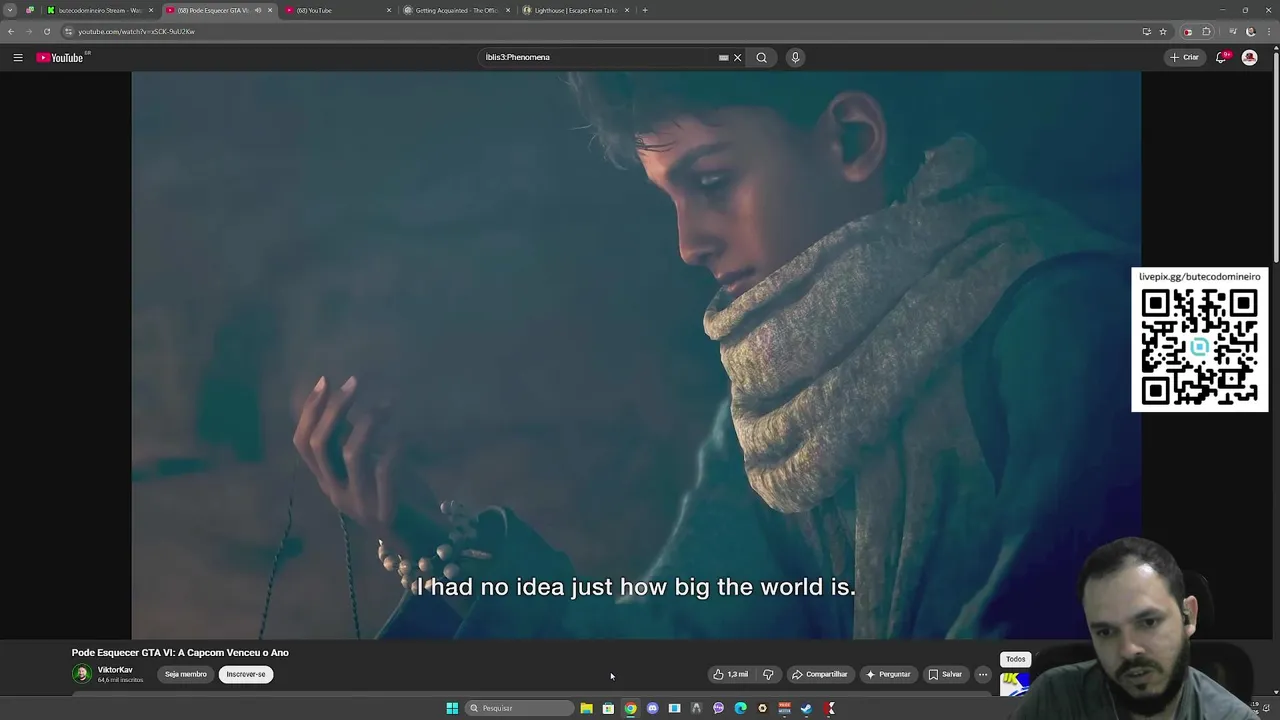Bookmark this page with the star
The image size is (1280, 720).
point(1163,31)
